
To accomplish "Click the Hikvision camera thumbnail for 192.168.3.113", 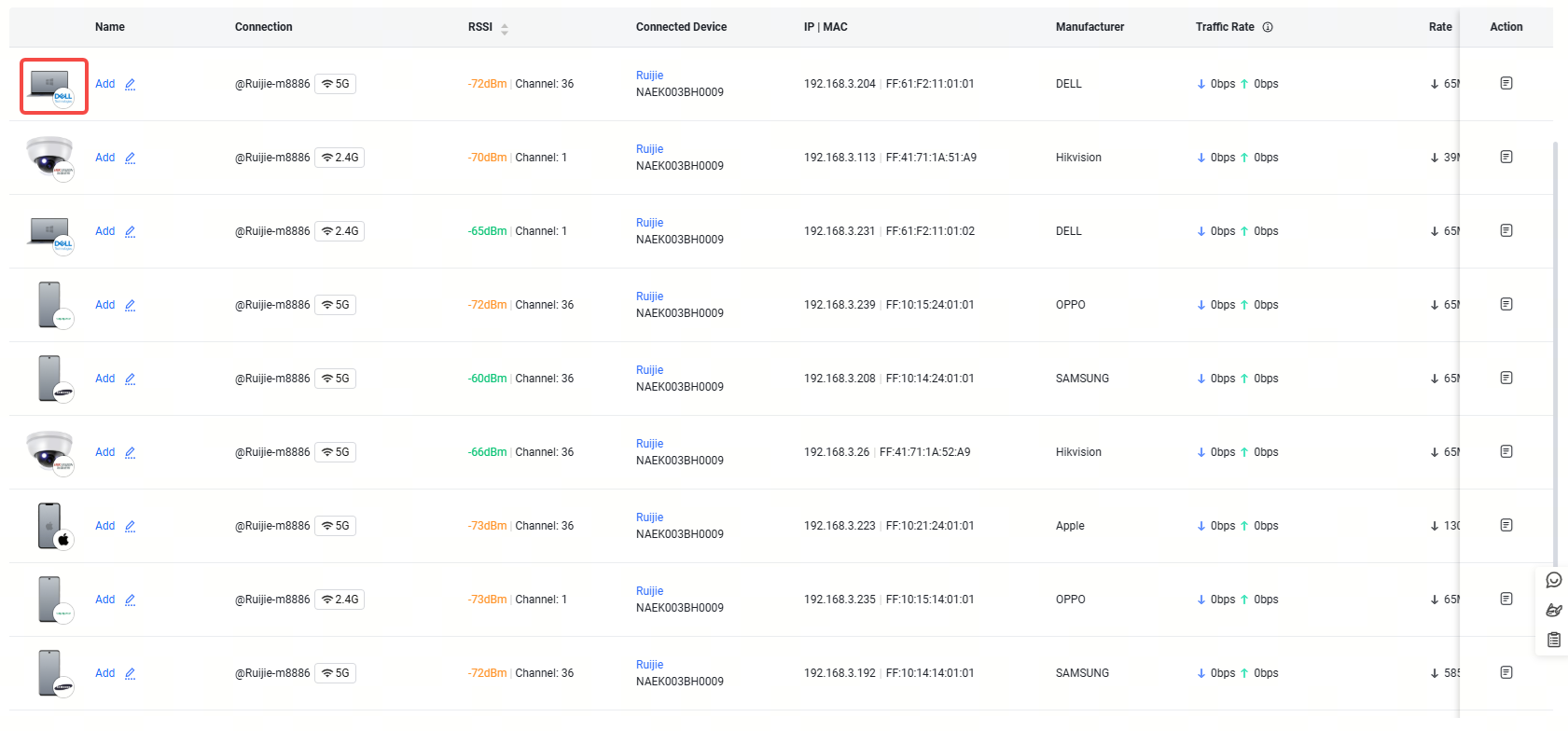I will [49, 158].
